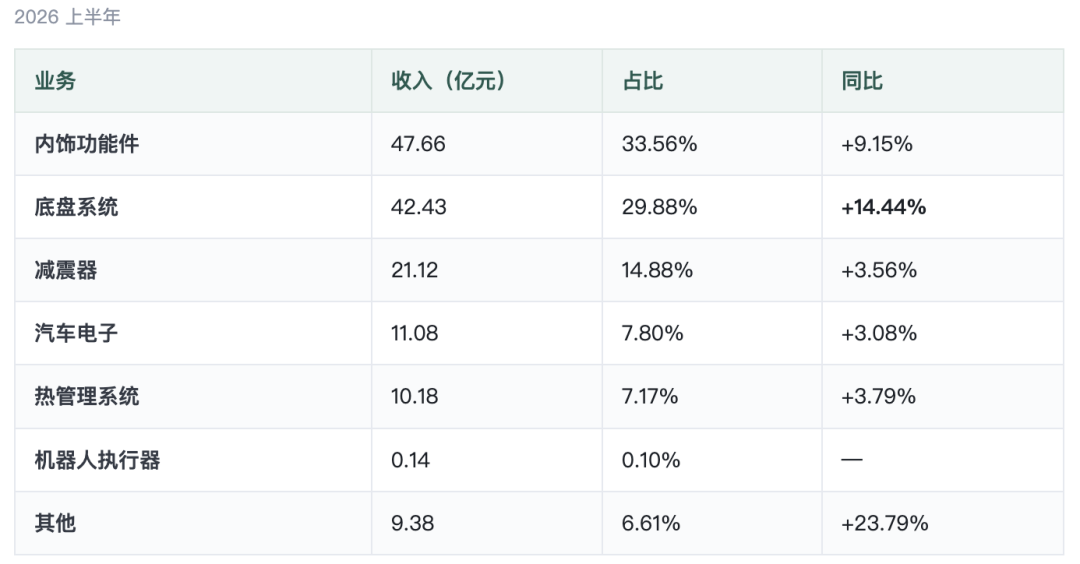Click the 0.10% share cell
Screen dimensions: 1080x564
651,460
